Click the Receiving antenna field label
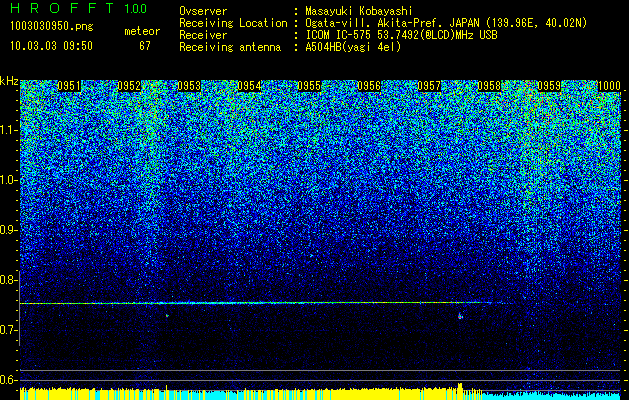629x400 pixels. pyautogui.click(x=230, y=47)
